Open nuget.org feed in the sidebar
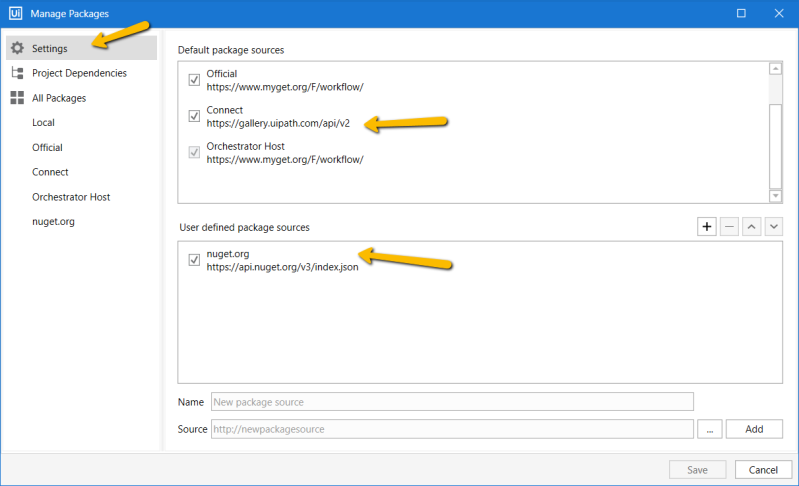The height and width of the screenshot is (486, 799). 53,222
